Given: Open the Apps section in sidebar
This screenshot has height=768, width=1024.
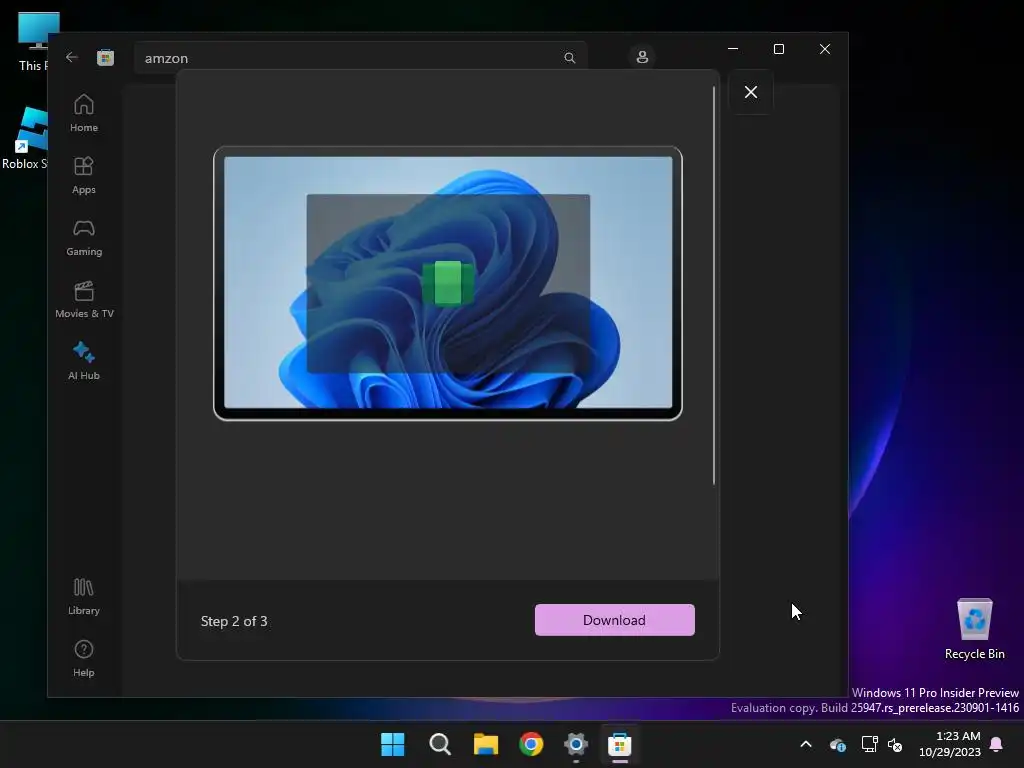Looking at the screenshot, I should (84, 175).
